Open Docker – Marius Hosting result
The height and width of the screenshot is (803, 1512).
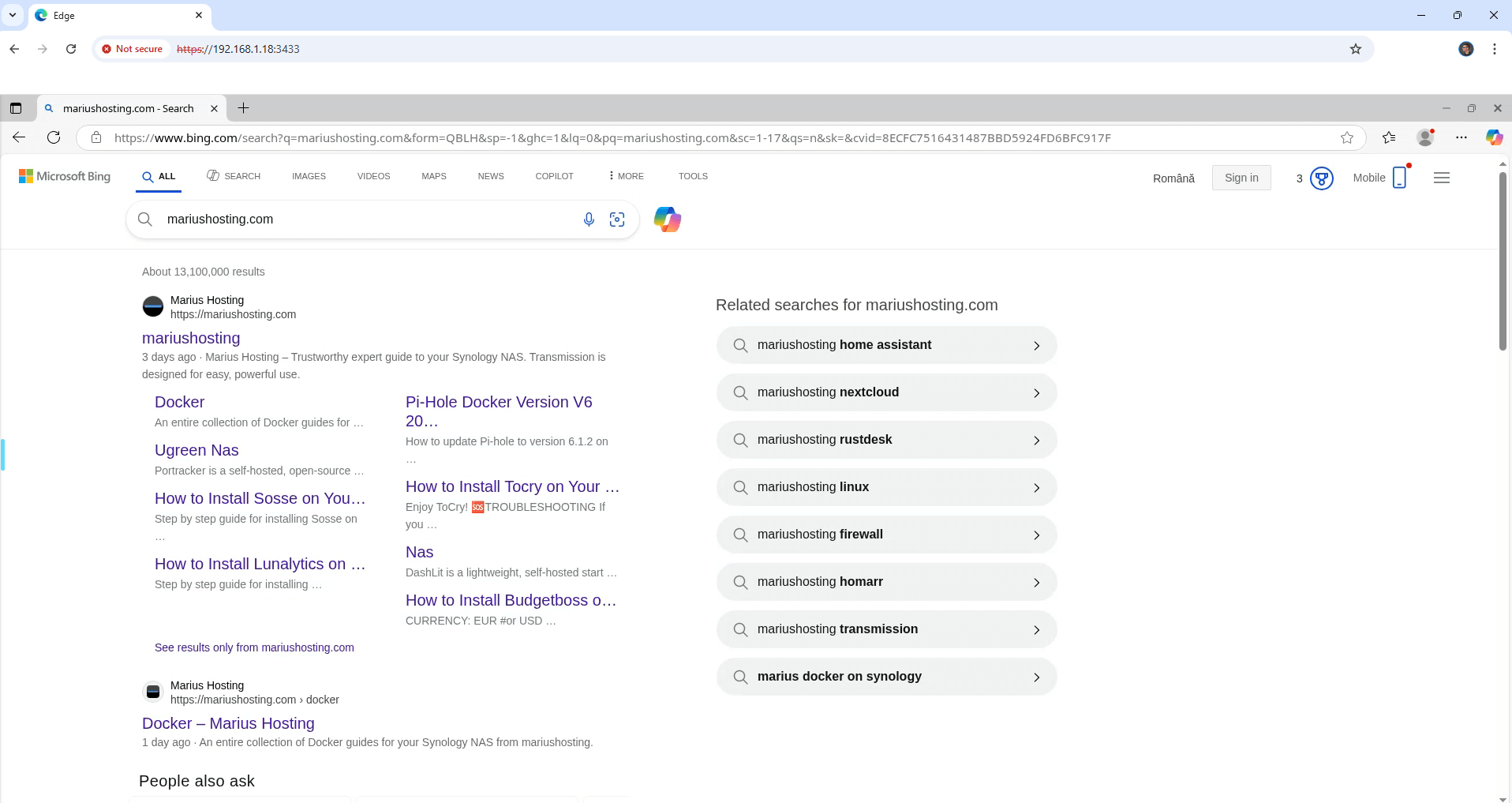(228, 723)
